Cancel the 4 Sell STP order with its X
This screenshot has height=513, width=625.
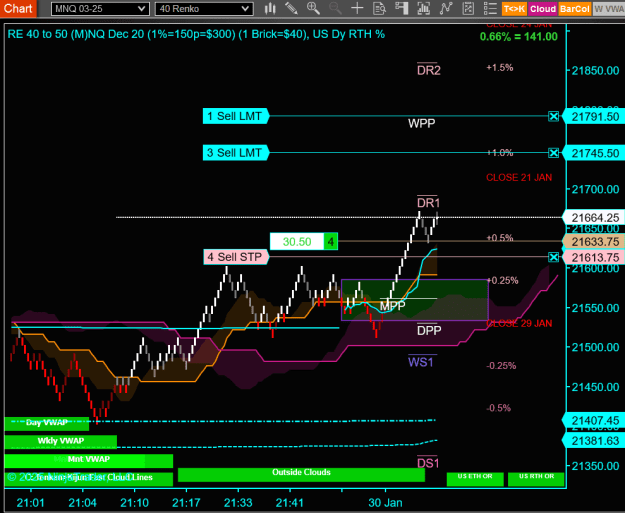(553, 257)
